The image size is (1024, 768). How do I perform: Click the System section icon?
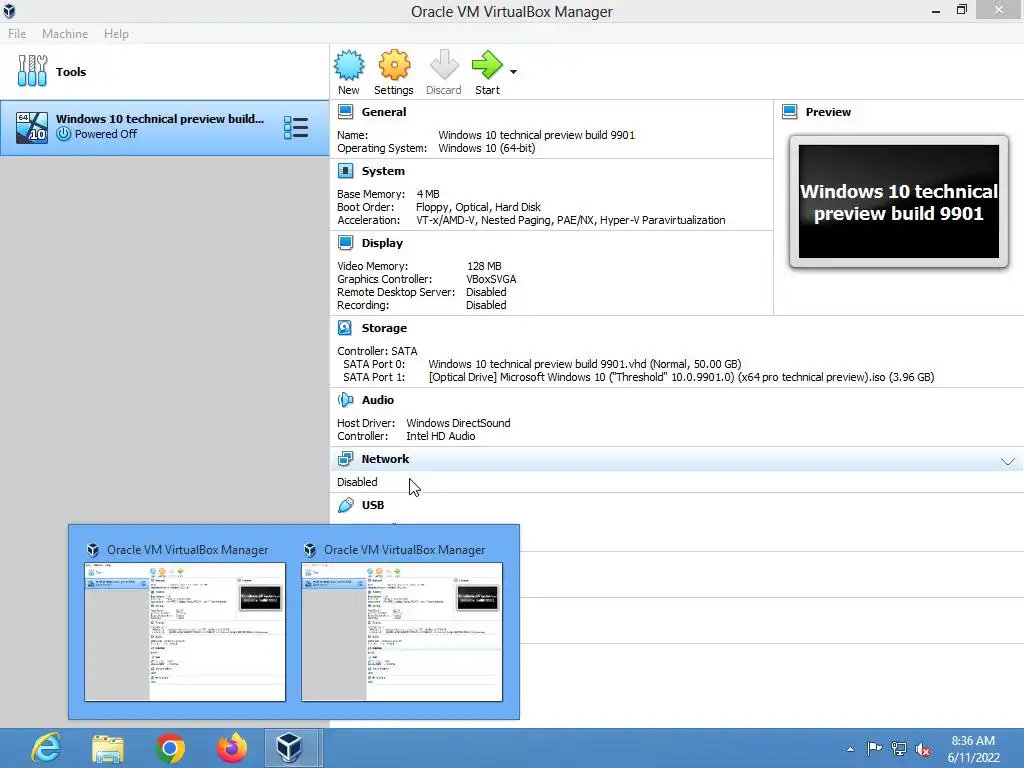[345, 171]
